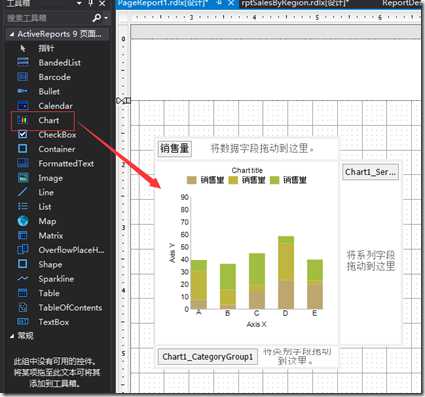Select the 销售量 data field box
Image resolution: width=425 pixels, height=397 pixels.
[x=175, y=148]
